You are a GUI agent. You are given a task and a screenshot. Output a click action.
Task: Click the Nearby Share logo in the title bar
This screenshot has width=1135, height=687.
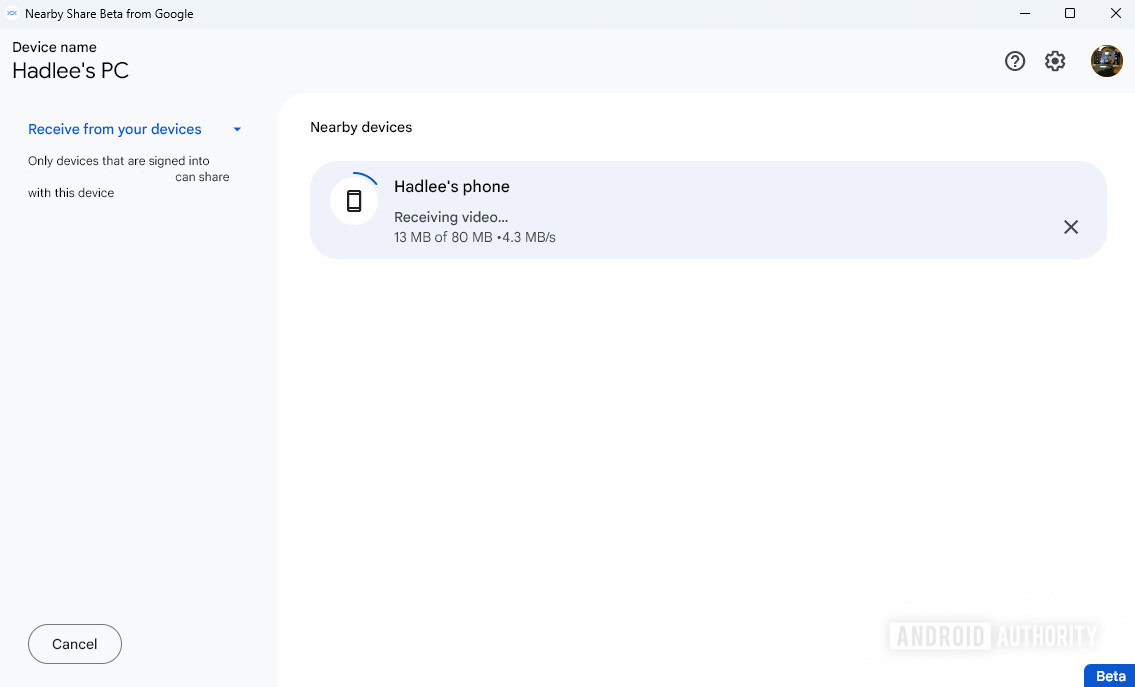click(12, 13)
